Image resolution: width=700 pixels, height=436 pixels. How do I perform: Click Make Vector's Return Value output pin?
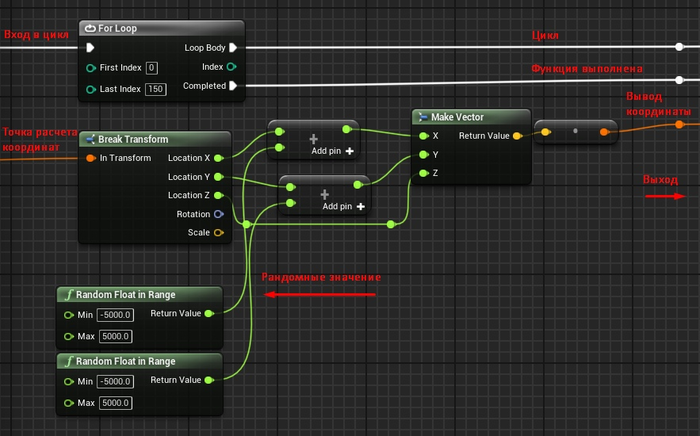point(516,135)
